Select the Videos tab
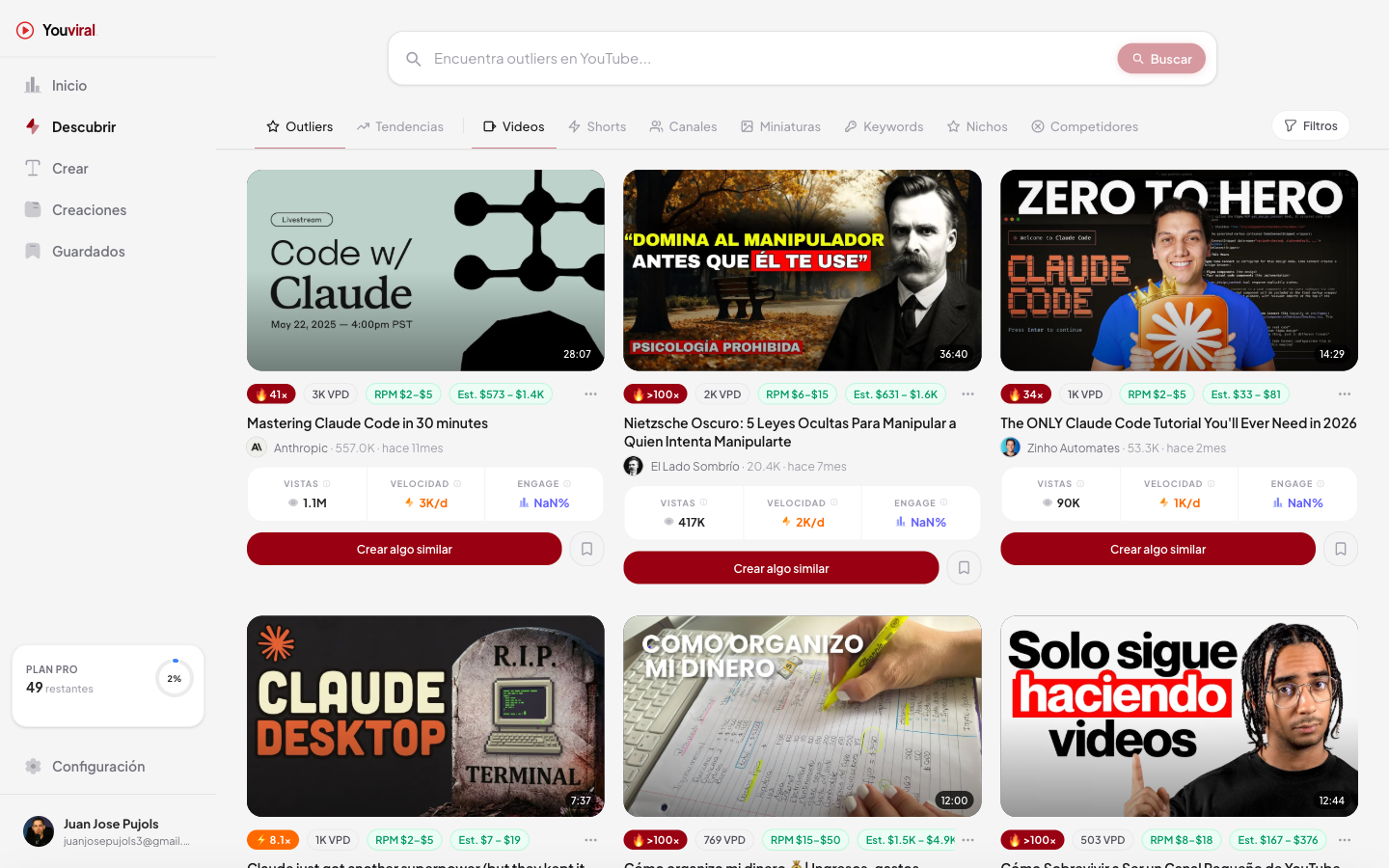The height and width of the screenshot is (868, 1389). pyautogui.click(x=514, y=126)
